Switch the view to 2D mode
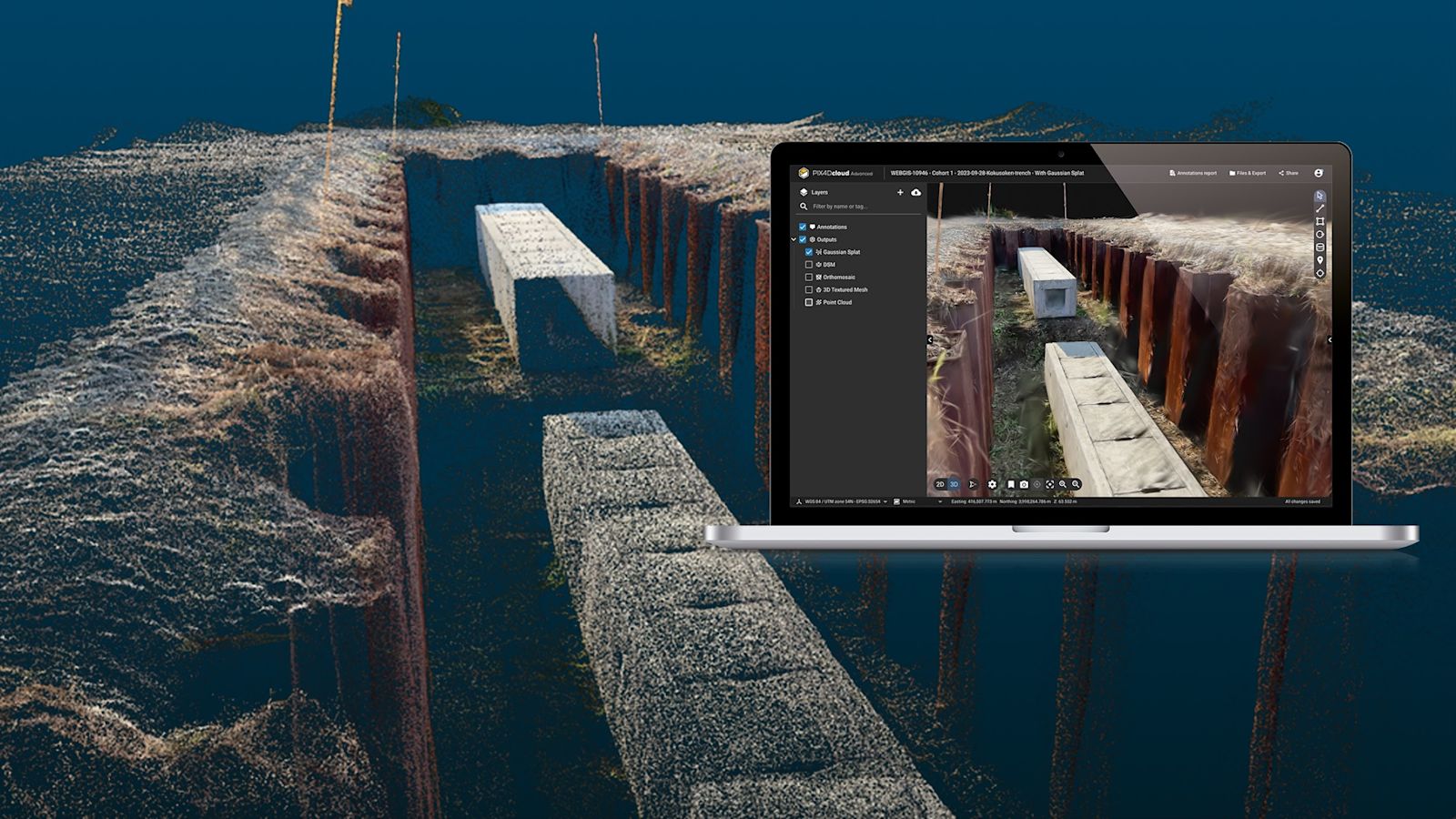Viewport: 1456px width, 819px height. pyautogui.click(x=939, y=485)
